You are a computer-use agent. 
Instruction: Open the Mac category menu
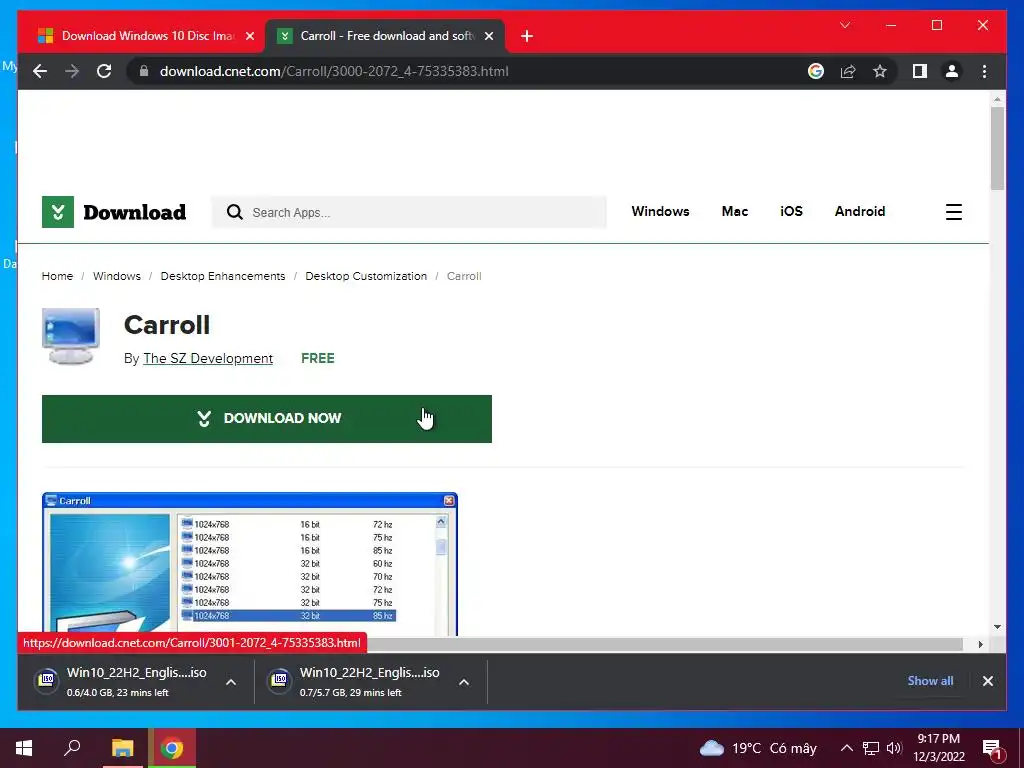[x=735, y=212]
